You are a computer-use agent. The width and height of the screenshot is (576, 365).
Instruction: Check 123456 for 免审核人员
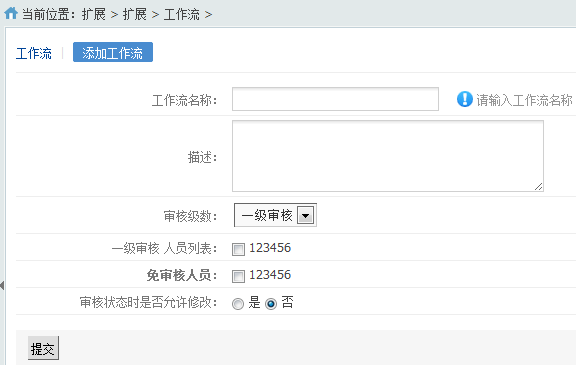point(238,276)
